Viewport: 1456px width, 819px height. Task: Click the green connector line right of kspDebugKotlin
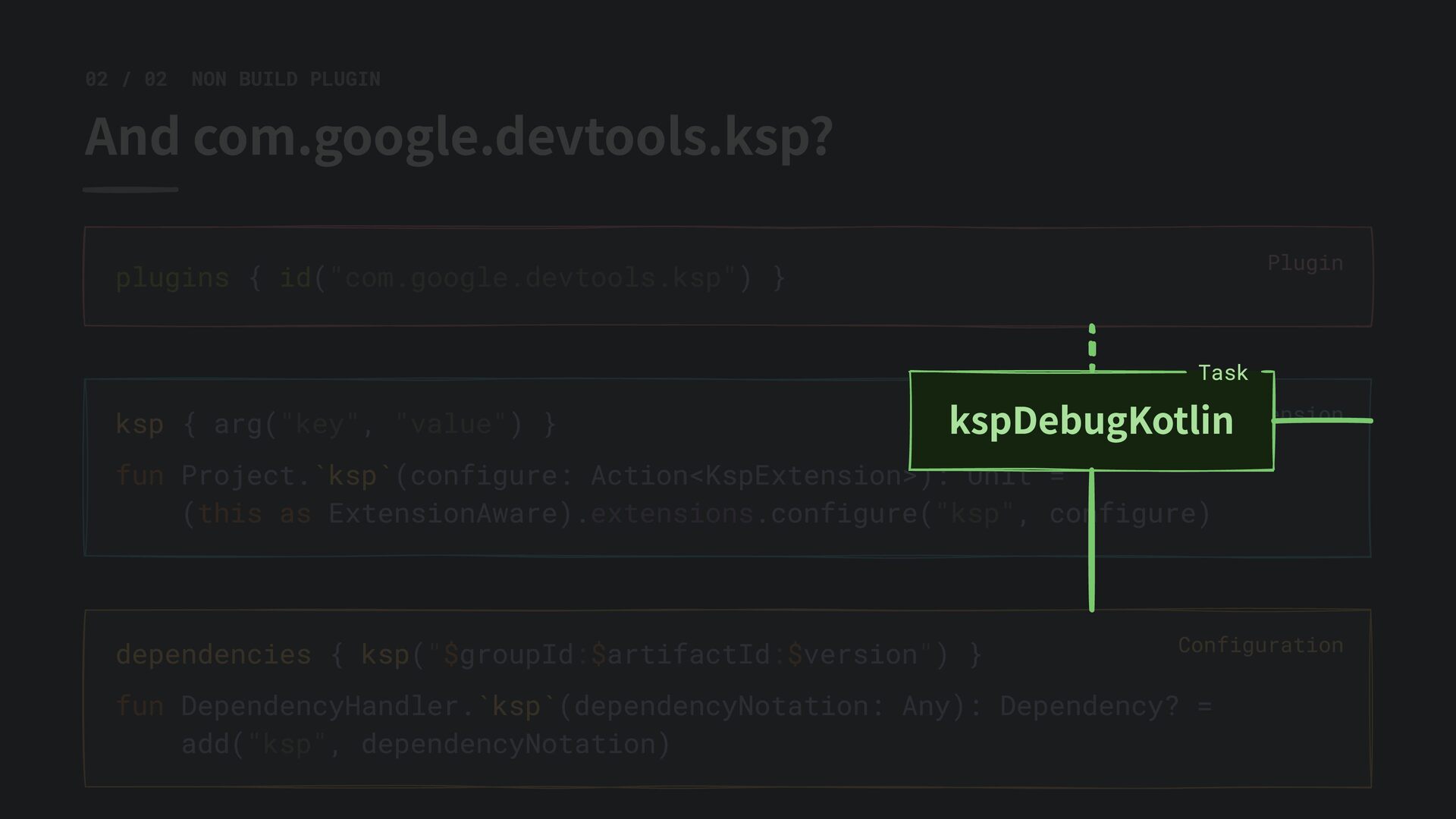pos(1323,420)
